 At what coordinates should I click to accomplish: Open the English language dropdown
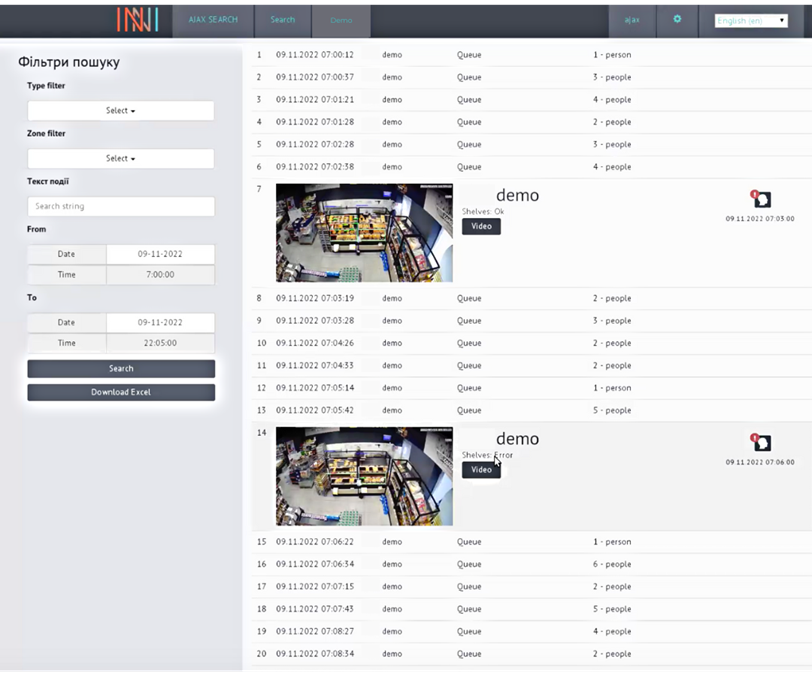[751, 20]
